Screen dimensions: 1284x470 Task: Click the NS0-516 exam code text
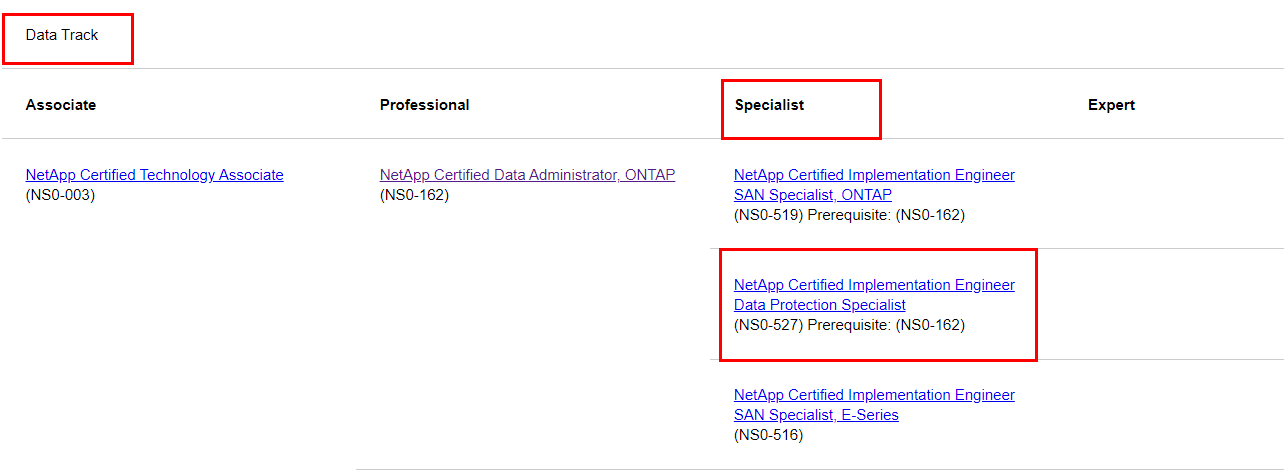(x=768, y=435)
